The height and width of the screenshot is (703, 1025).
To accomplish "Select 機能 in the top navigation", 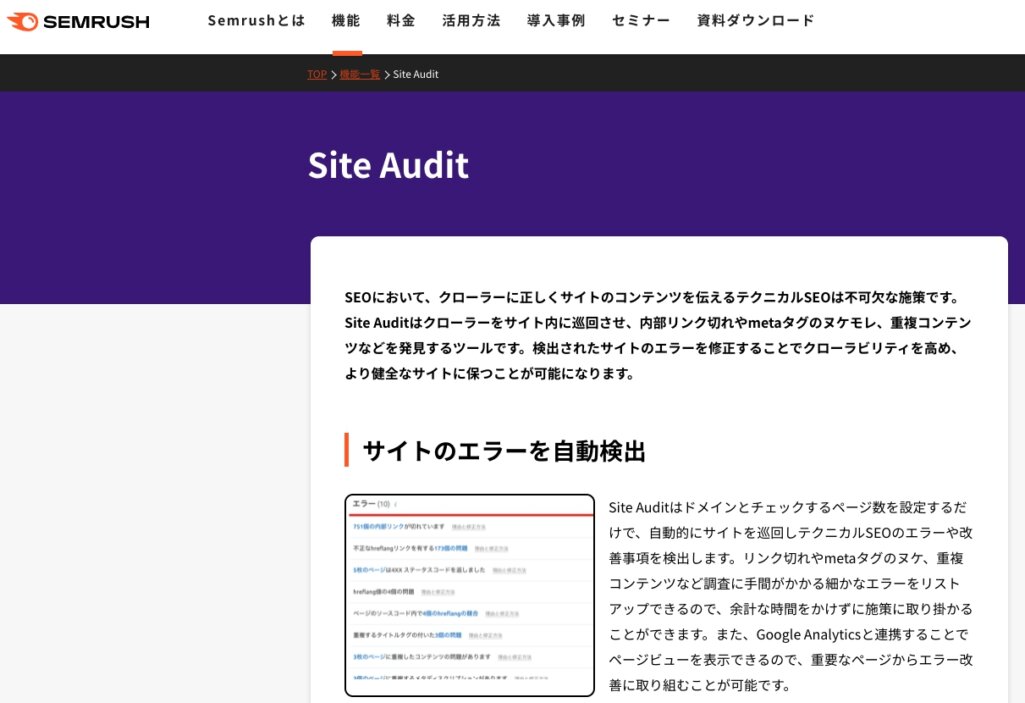I will click(345, 19).
